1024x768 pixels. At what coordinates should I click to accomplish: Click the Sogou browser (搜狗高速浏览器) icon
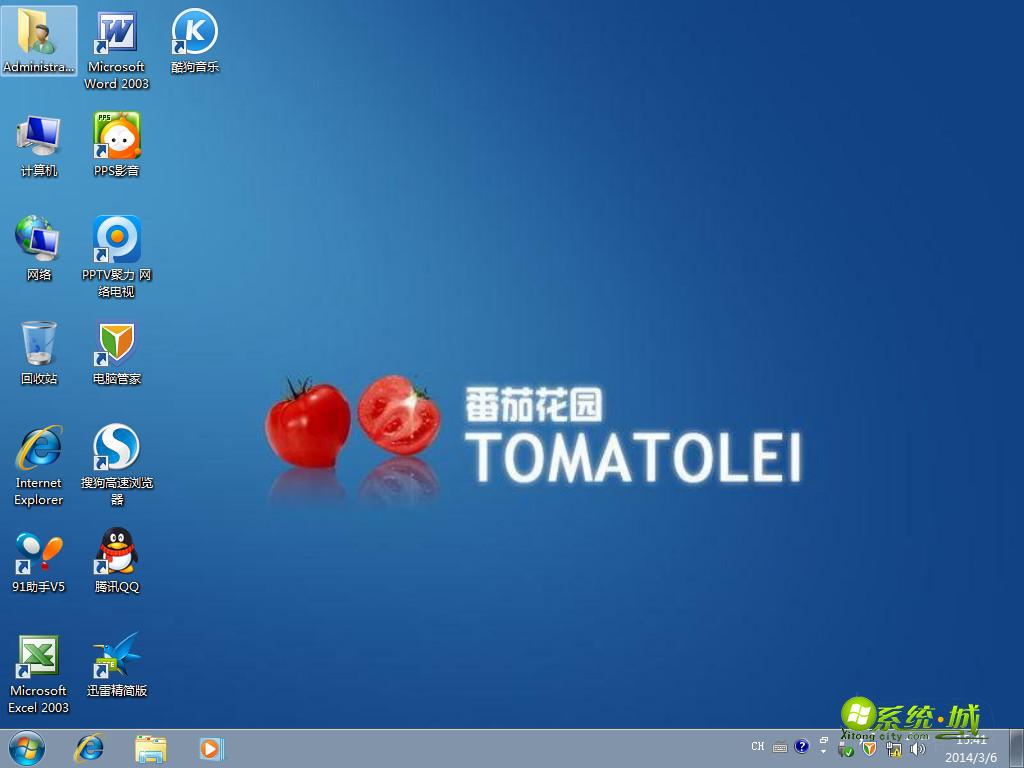click(117, 448)
